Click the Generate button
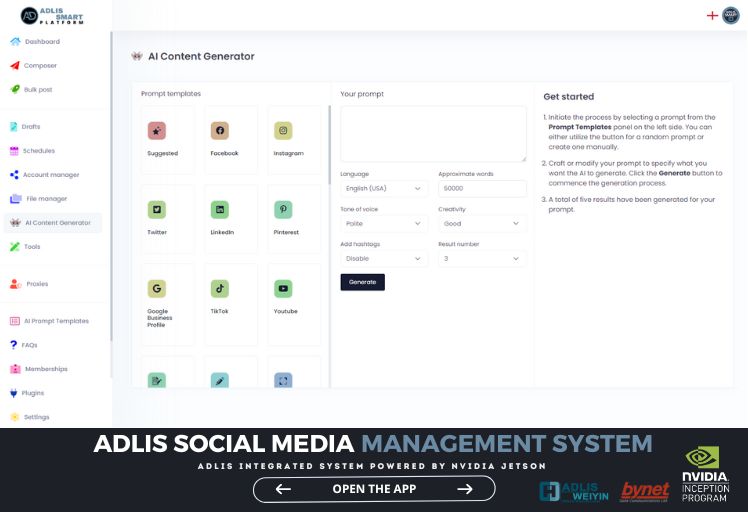 (x=362, y=282)
